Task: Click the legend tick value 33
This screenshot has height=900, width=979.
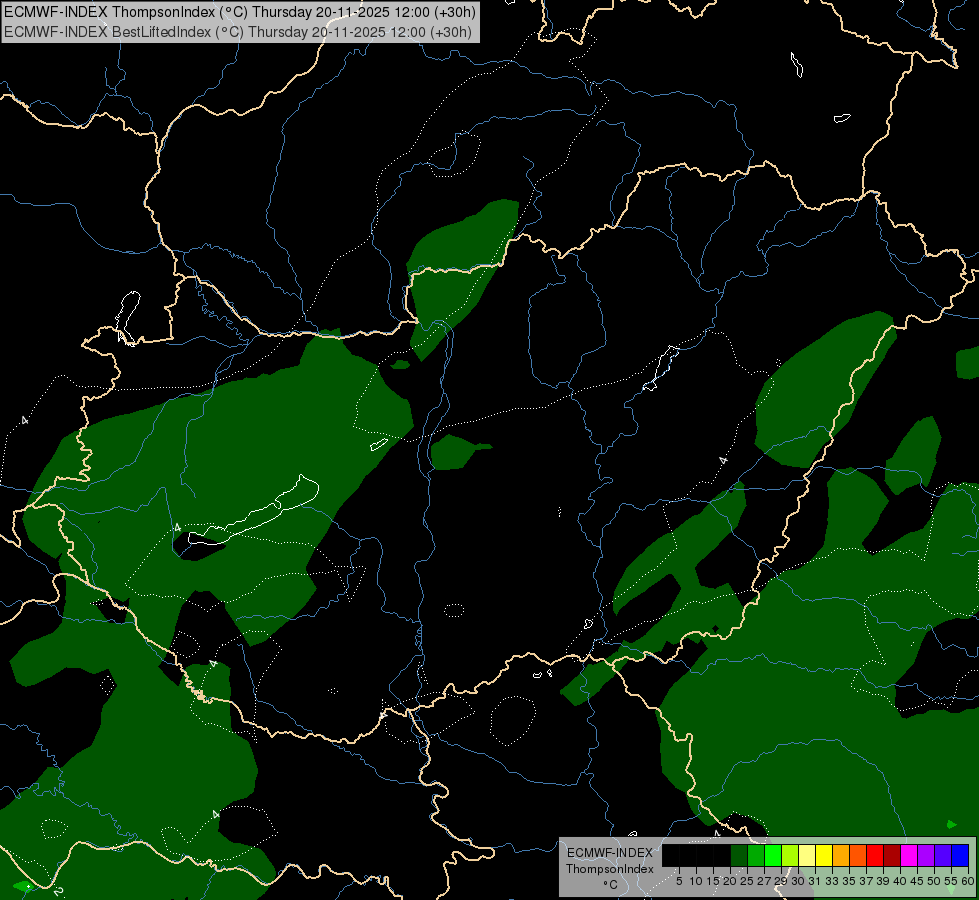Action: [x=832, y=881]
